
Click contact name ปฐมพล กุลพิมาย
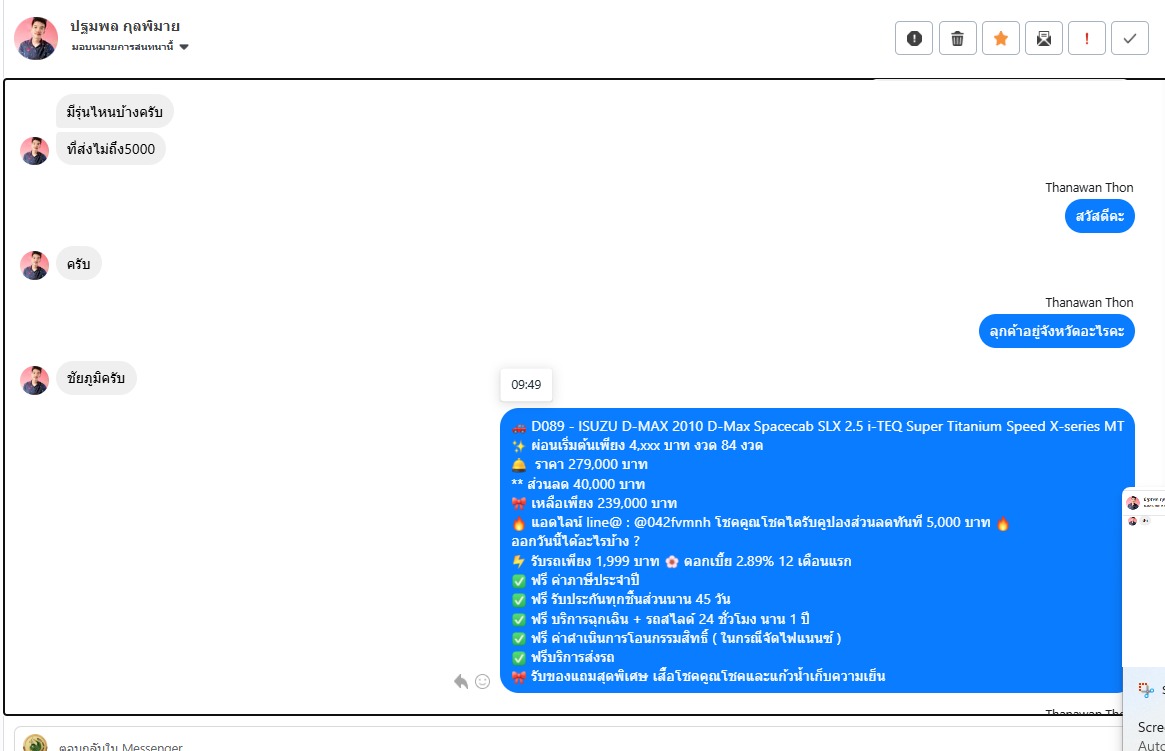[125, 27]
